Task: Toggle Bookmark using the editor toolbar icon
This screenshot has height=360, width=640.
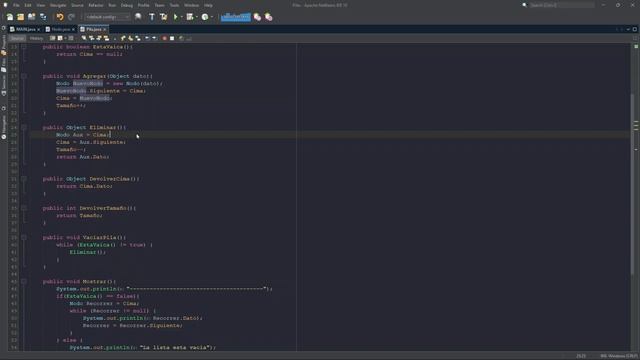Action: tap(138, 38)
